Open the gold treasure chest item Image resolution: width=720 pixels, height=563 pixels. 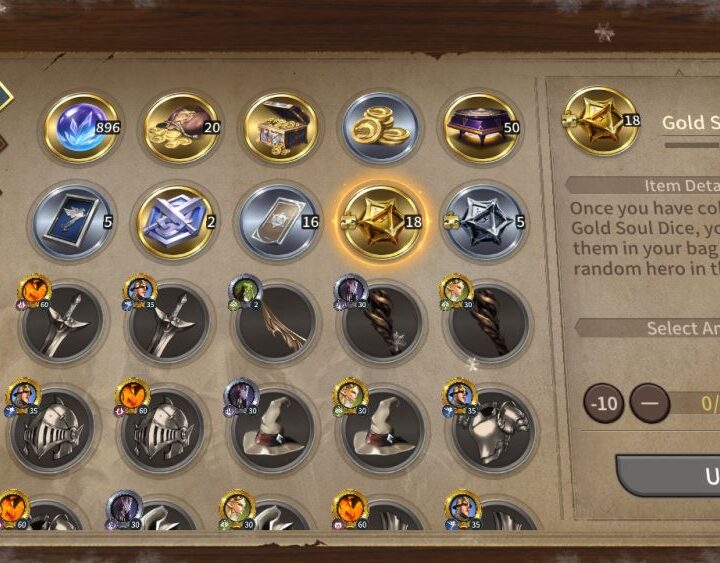281,127
